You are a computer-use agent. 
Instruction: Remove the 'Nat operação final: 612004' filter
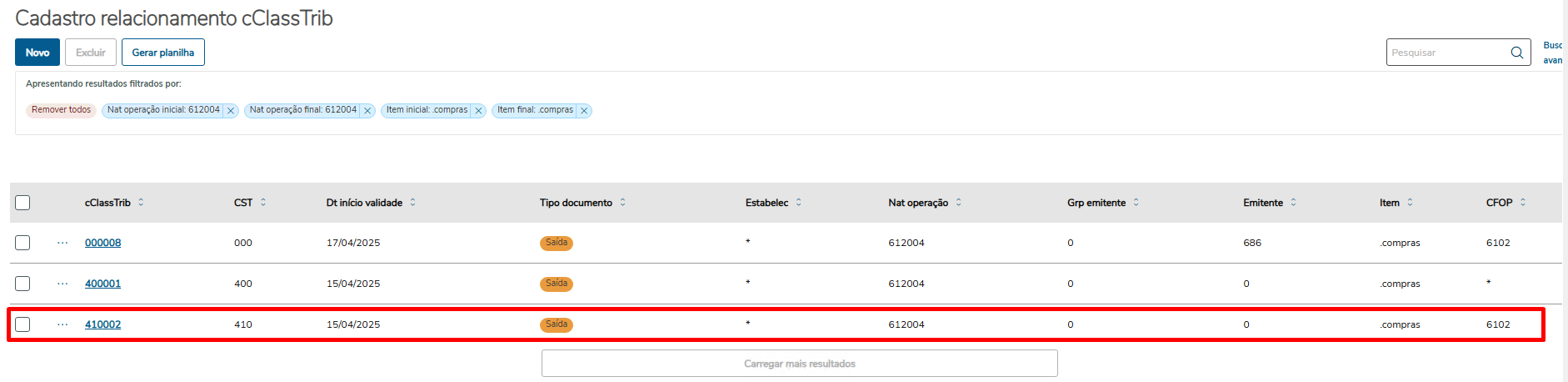[367, 111]
